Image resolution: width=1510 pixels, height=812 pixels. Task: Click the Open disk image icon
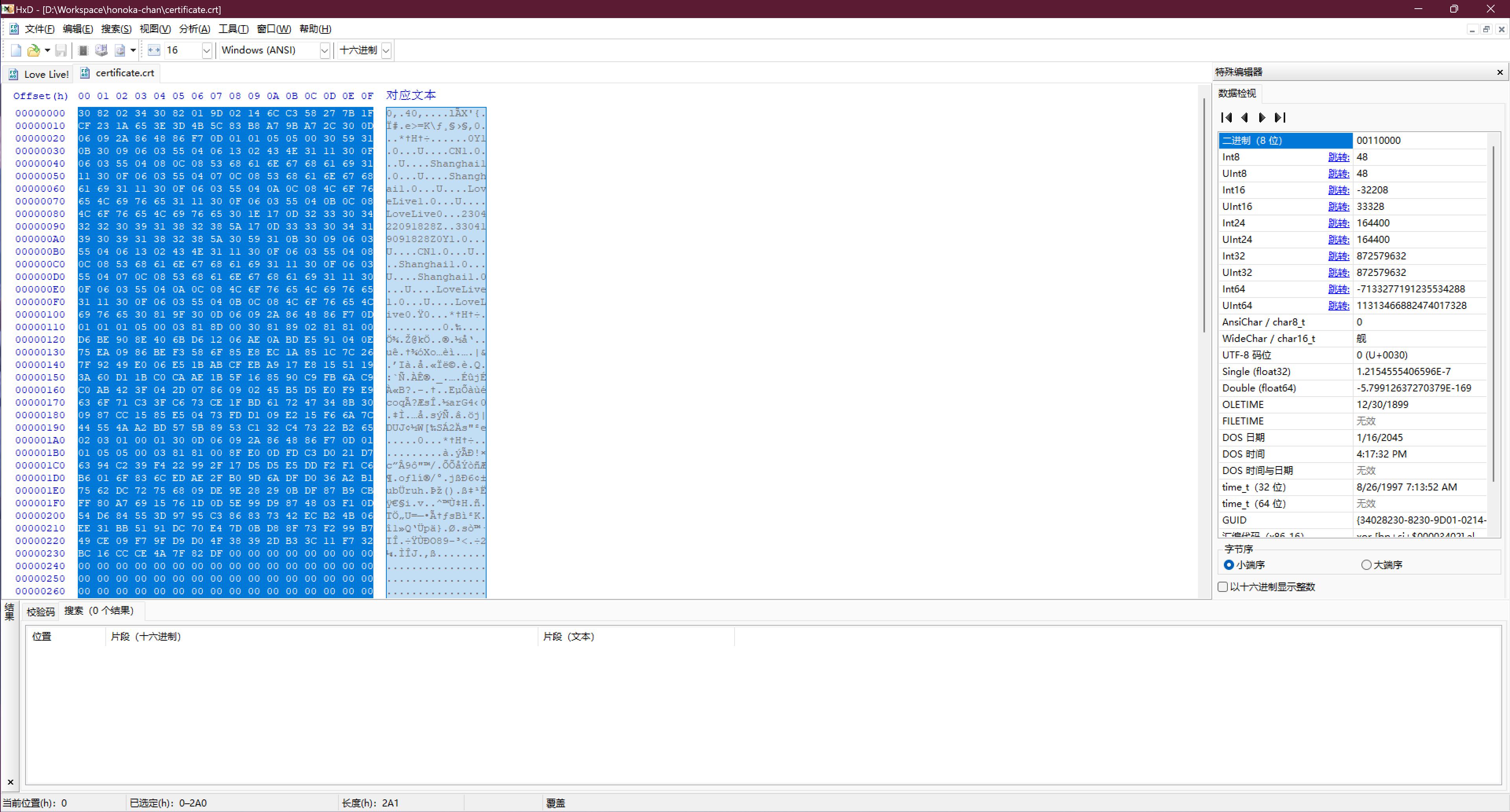[119, 50]
